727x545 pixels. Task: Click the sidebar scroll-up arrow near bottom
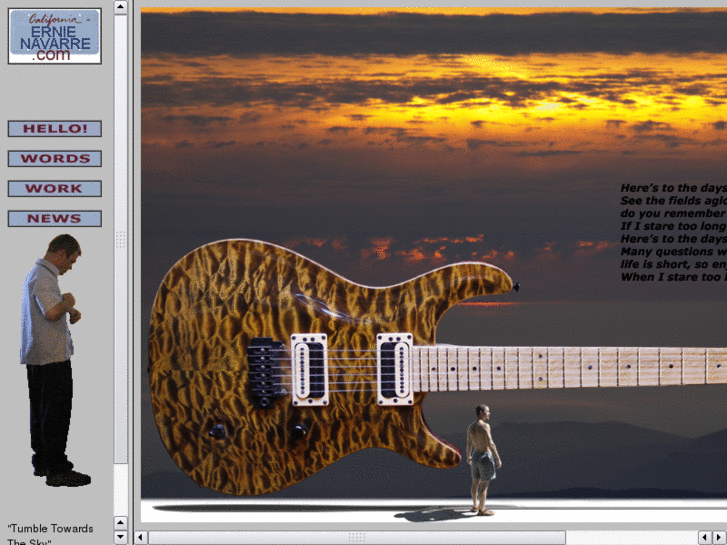coord(121,523)
